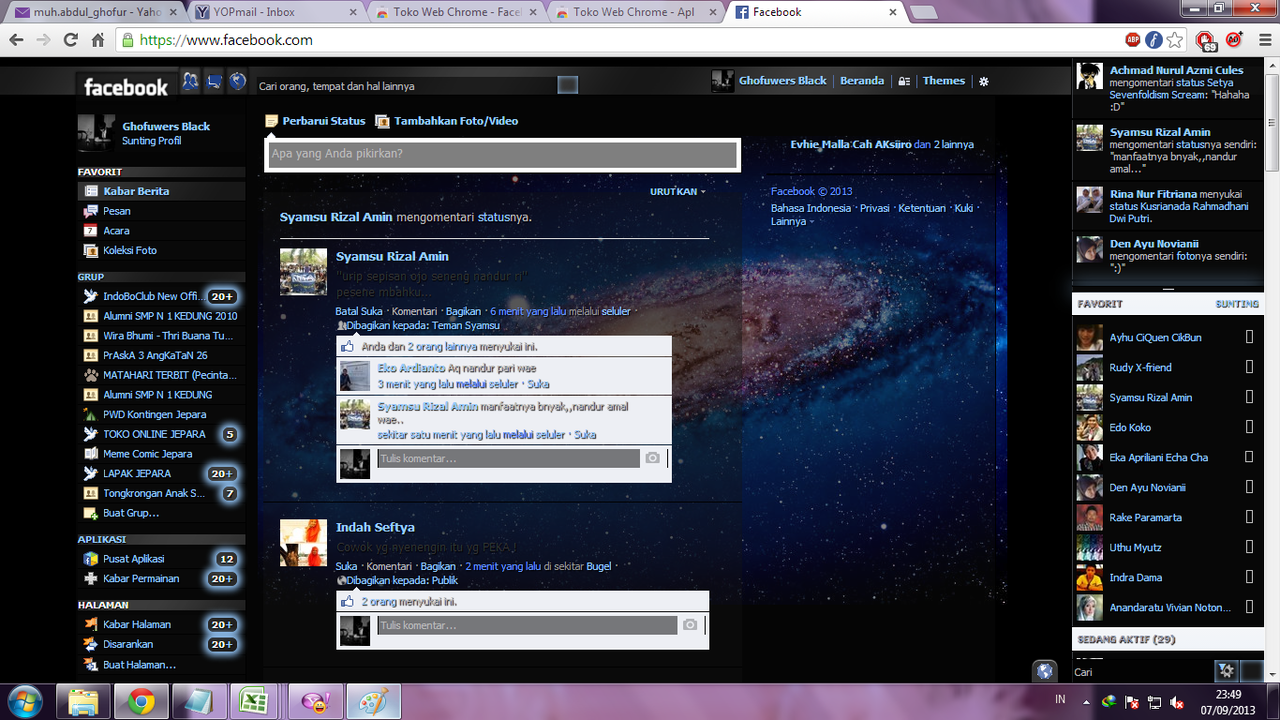The height and width of the screenshot is (720, 1280).
Task: Click Suka on Indah Seftya's post
Action: [346, 566]
